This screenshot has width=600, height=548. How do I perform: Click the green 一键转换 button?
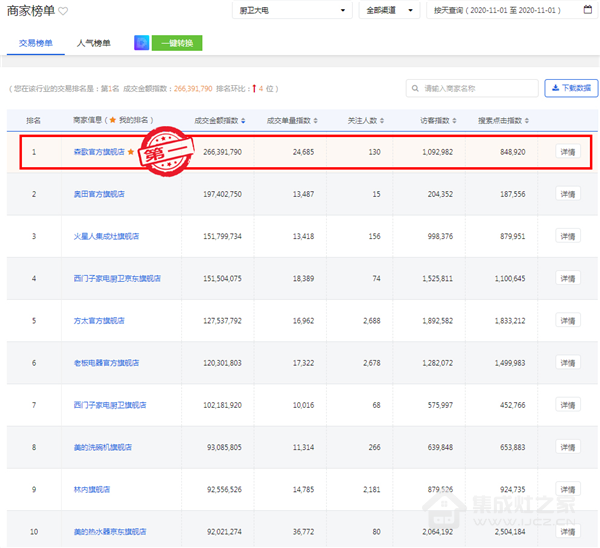[177, 43]
